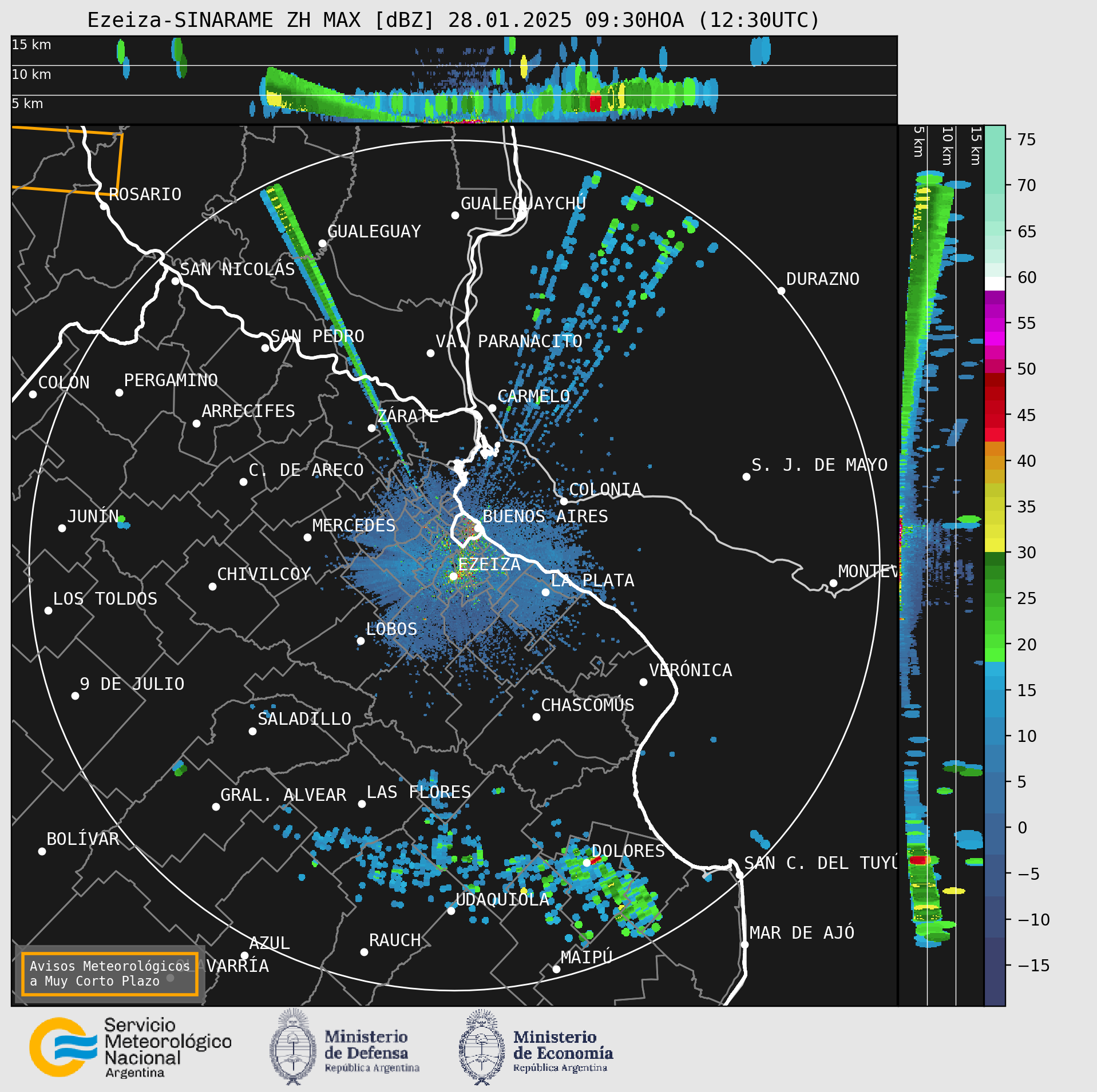Click the VA. PARANACITO label
The height and width of the screenshot is (1092, 1097).
[509, 342]
